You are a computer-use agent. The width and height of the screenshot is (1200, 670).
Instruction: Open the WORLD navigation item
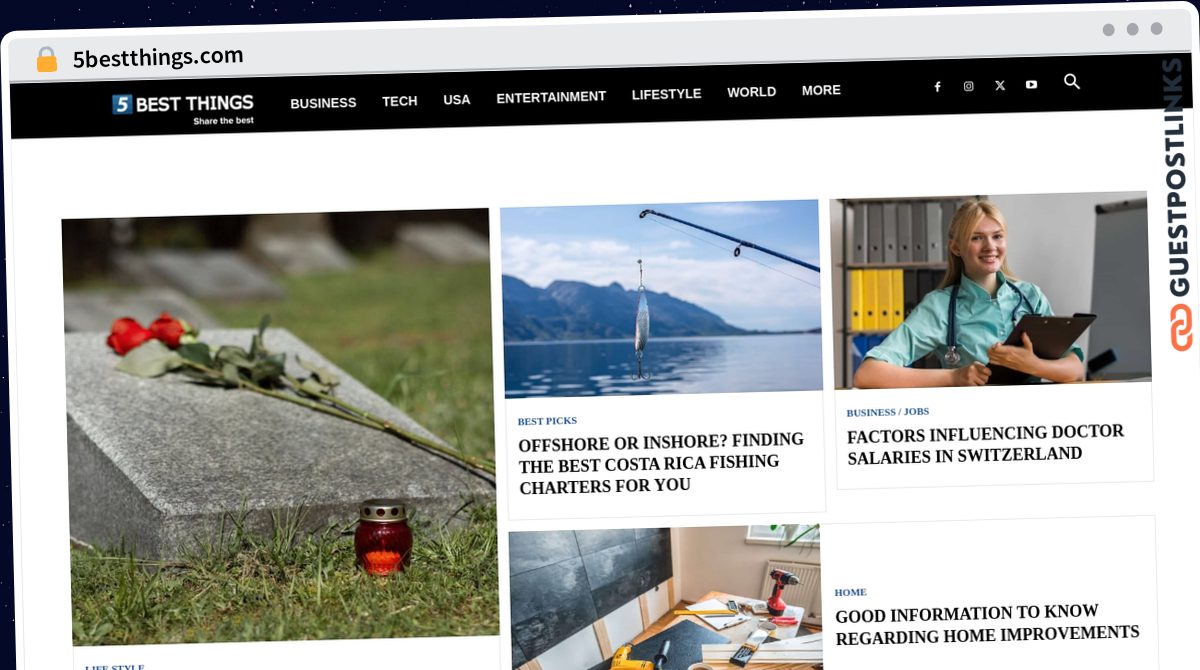click(x=752, y=92)
